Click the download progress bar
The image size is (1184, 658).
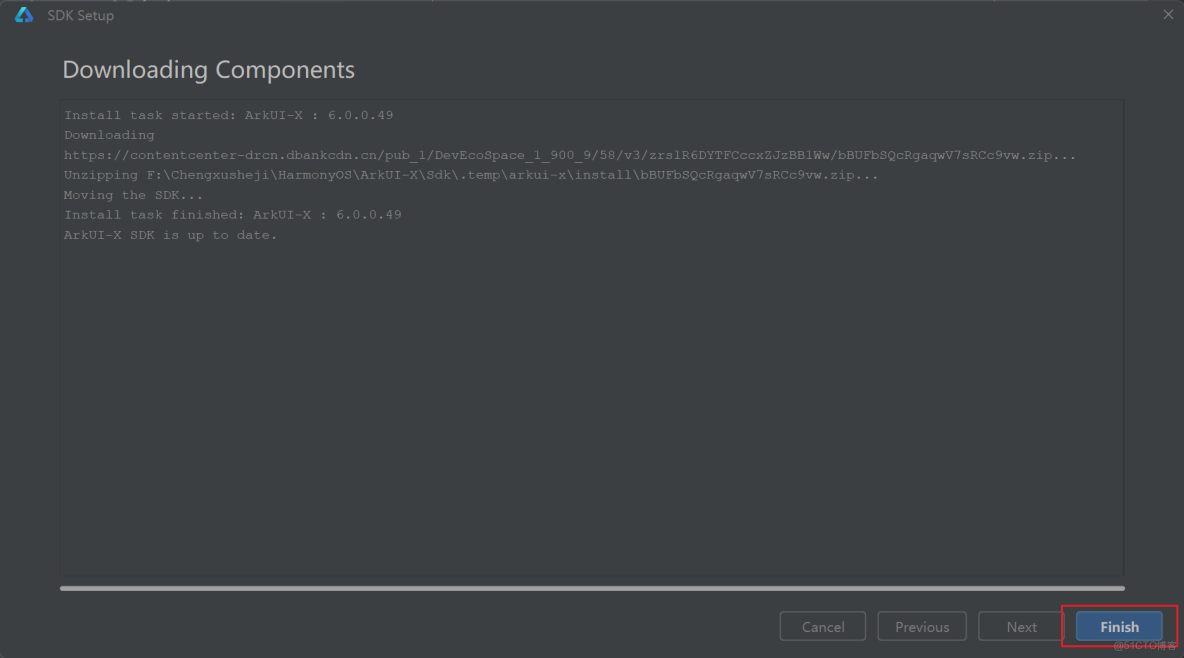[x=592, y=588]
